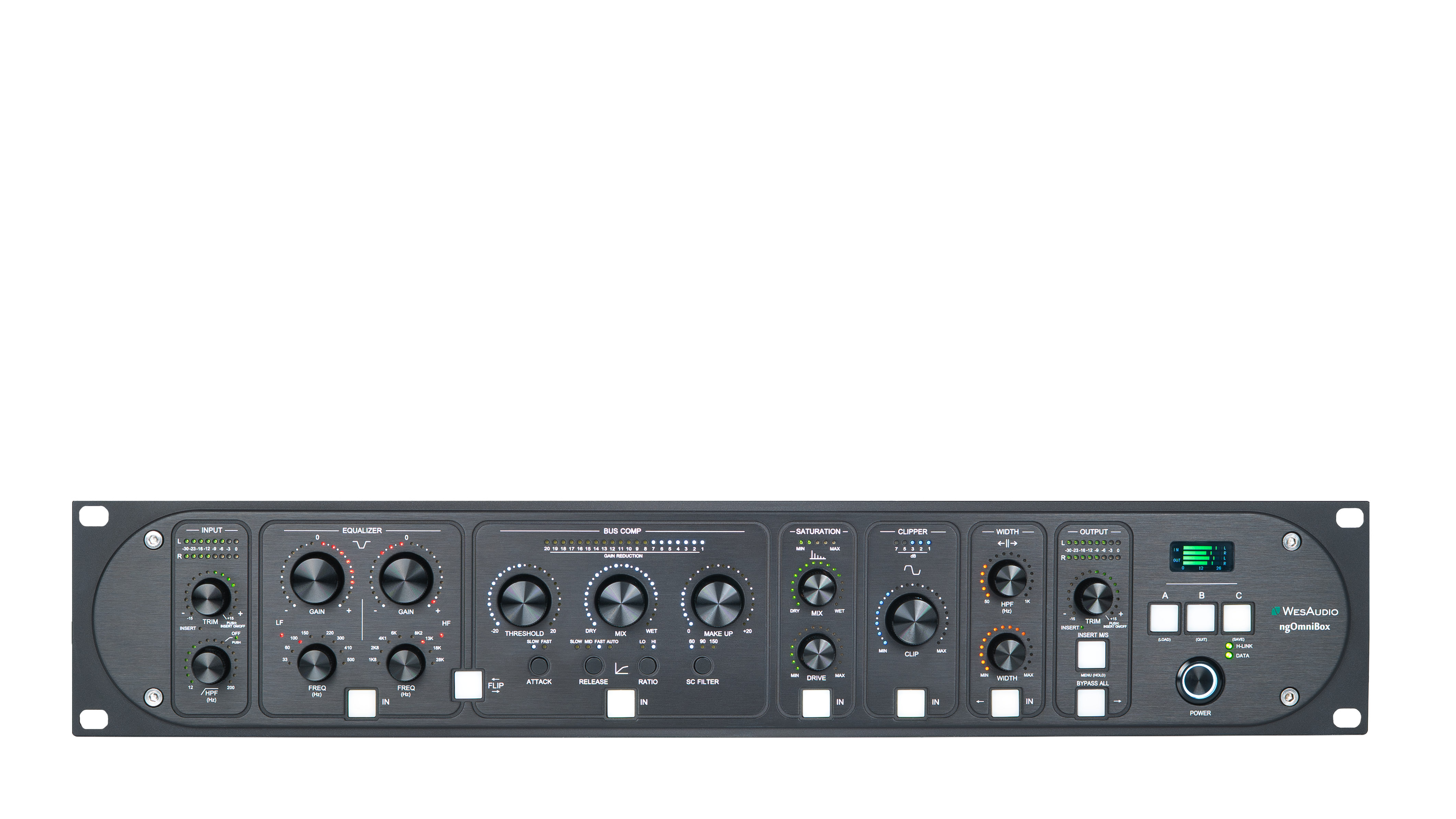Image resolution: width=1456 pixels, height=819 pixels.
Task: Click the SATURATION section title
Action: (x=818, y=532)
